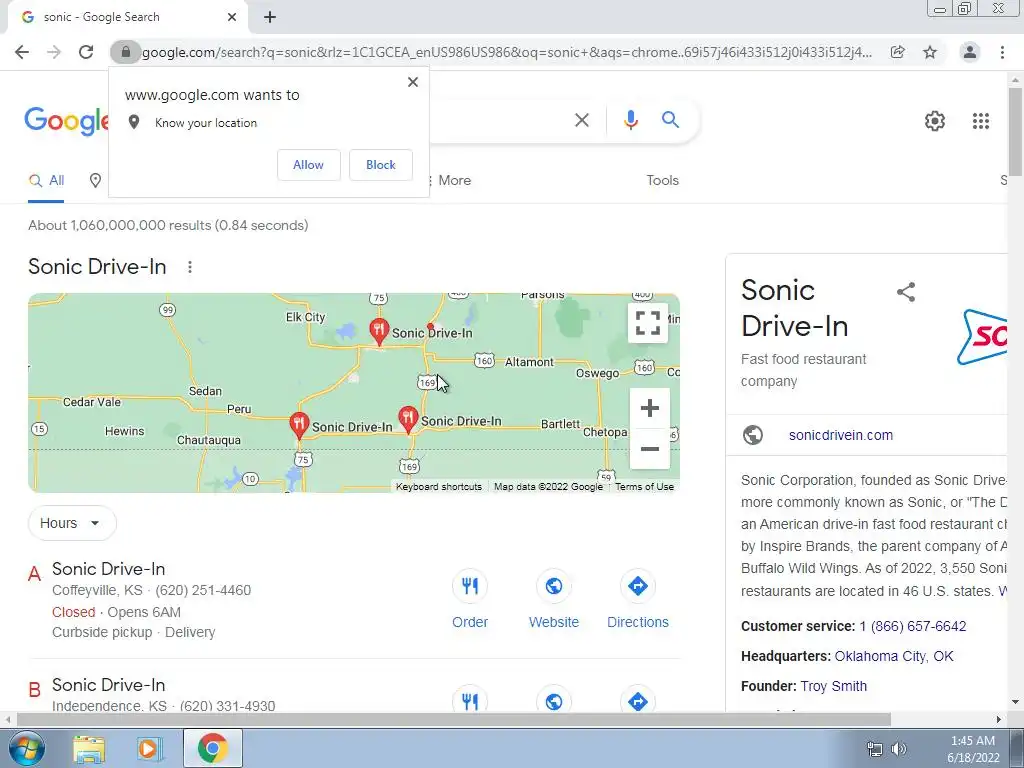Clear the search box text
Image resolution: width=1024 pixels, height=768 pixels.
coord(581,120)
